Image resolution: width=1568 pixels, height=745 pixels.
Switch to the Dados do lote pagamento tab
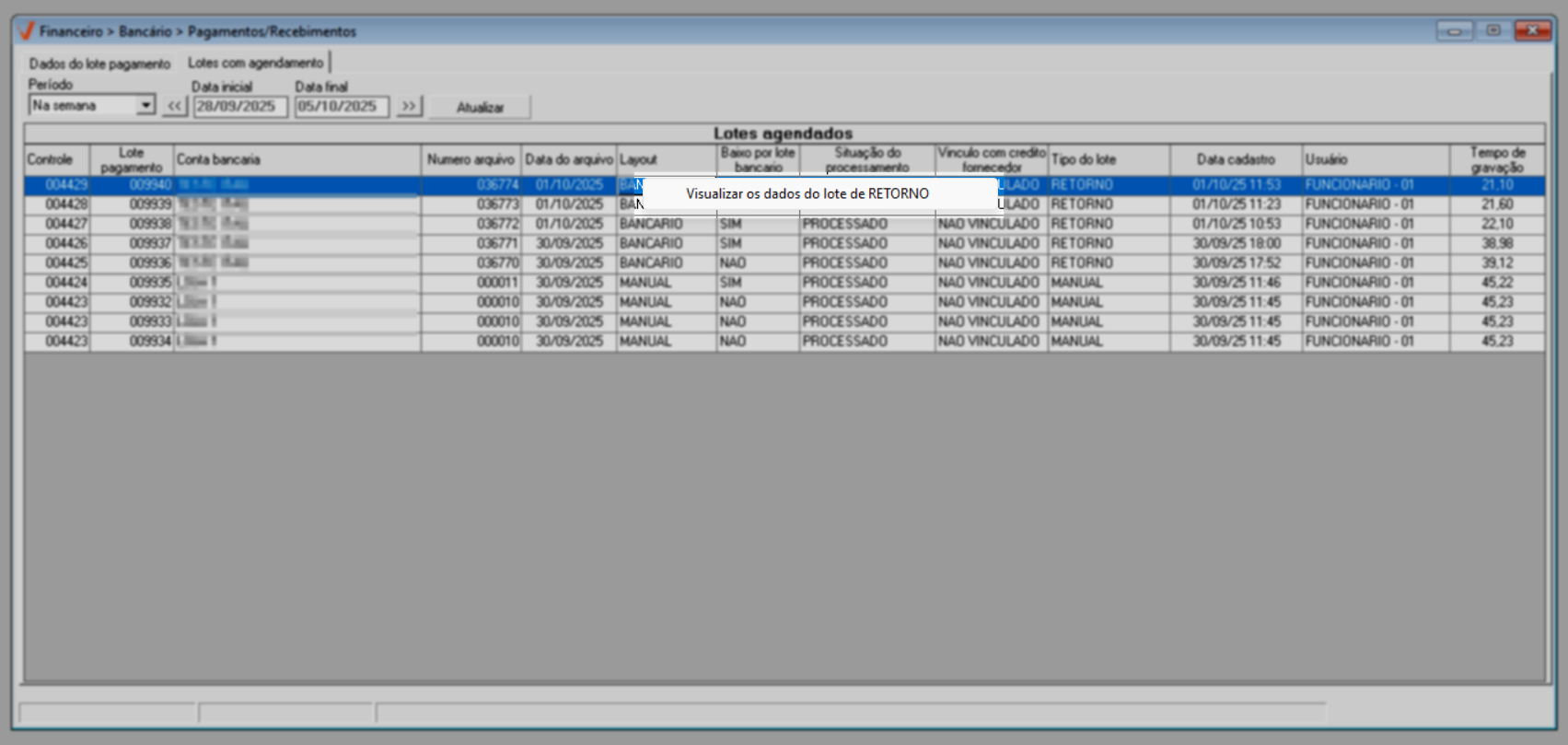[99, 64]
